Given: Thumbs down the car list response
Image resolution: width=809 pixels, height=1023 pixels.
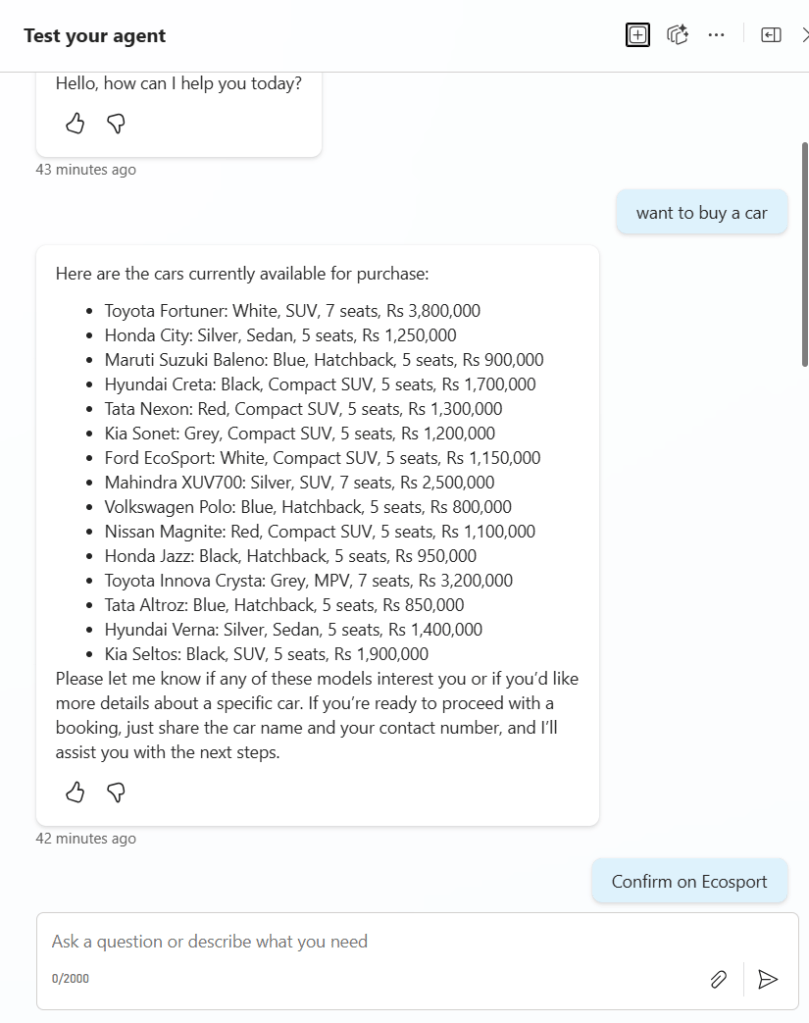Looking at the screenshot, I should point(116,792).
